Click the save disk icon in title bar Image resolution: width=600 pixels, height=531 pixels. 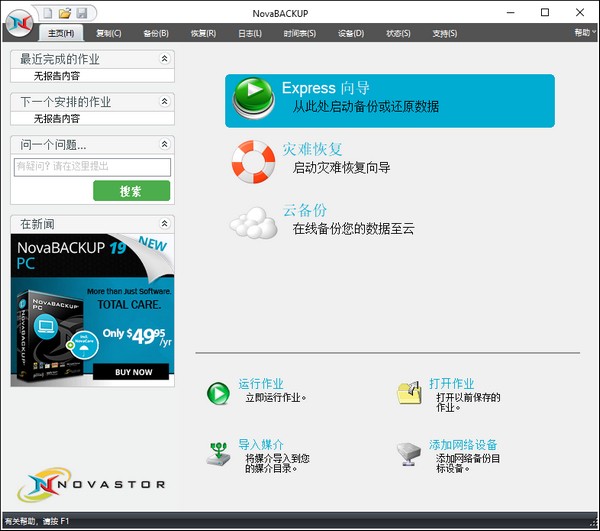[x=81, y=13]
